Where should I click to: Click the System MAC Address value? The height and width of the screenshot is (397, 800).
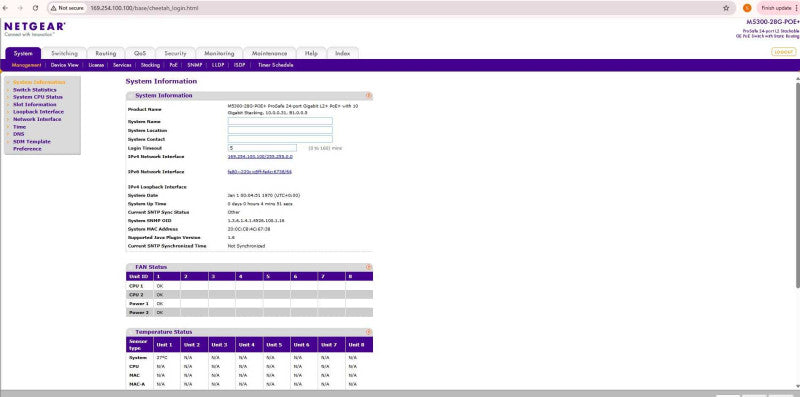tap(249, 229)
